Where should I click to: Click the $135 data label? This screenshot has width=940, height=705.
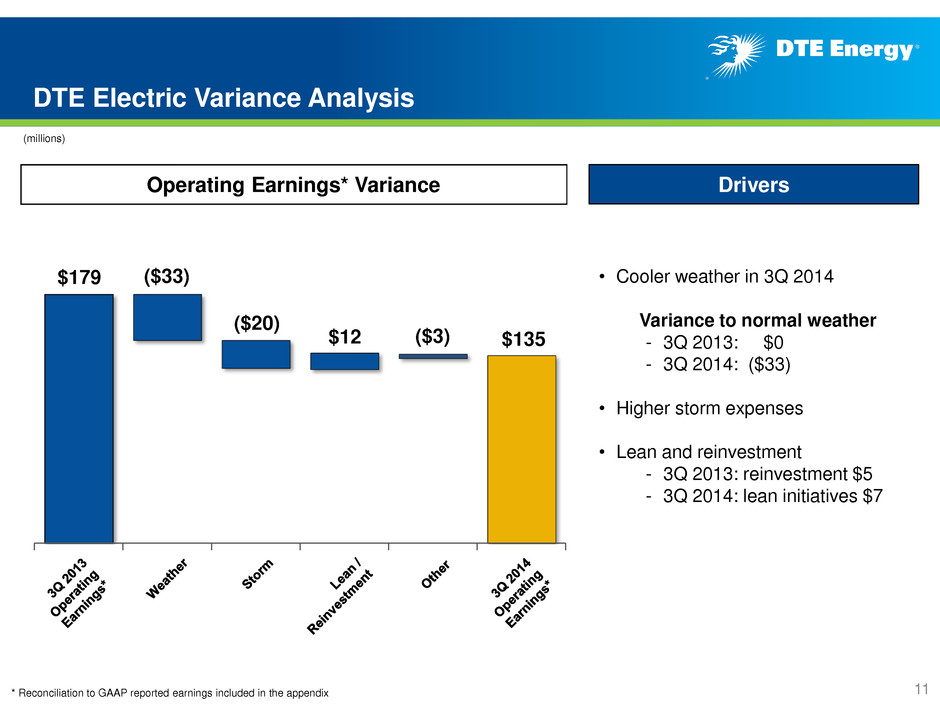pyautogui.click(x=523, y=339)
